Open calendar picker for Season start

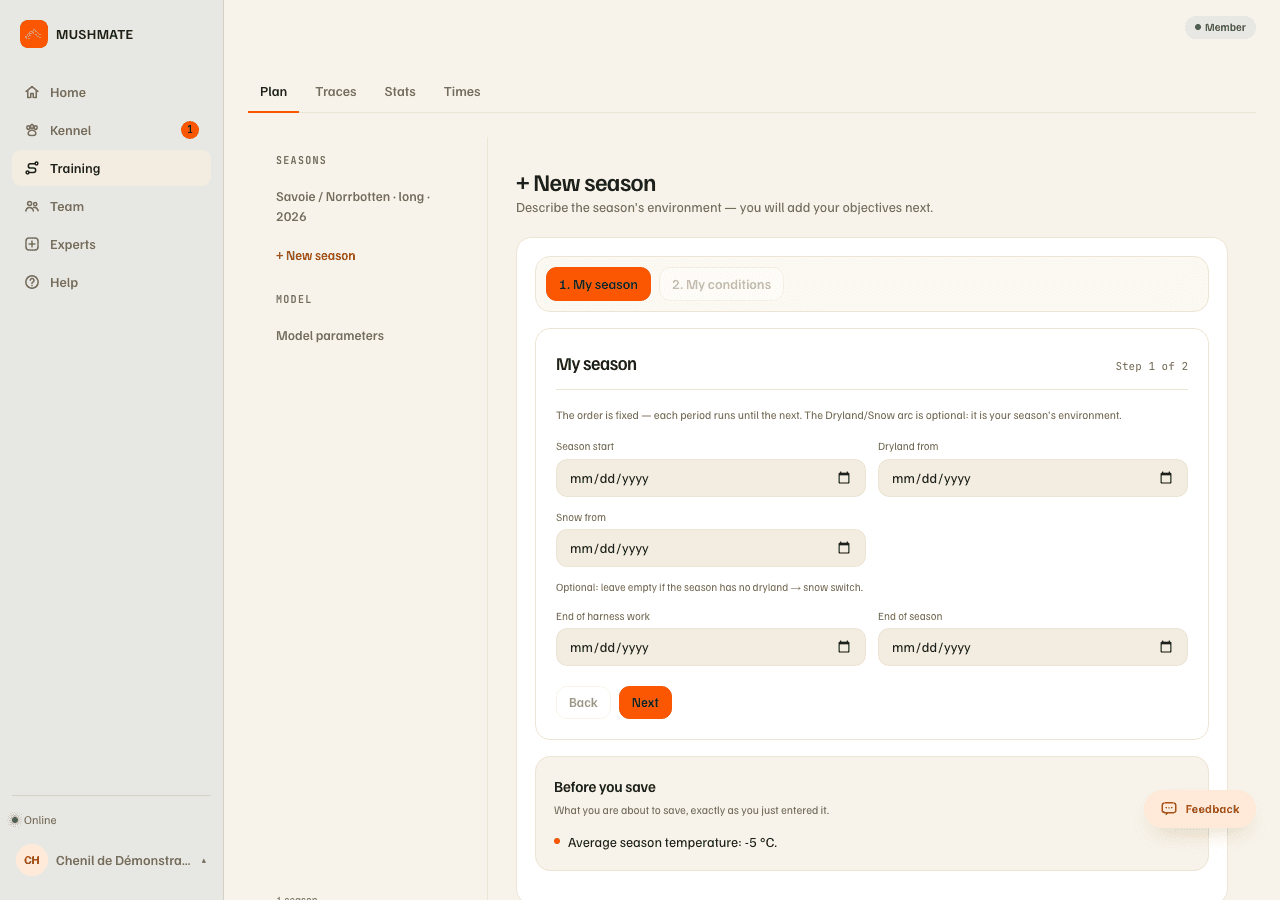point(844,478)
